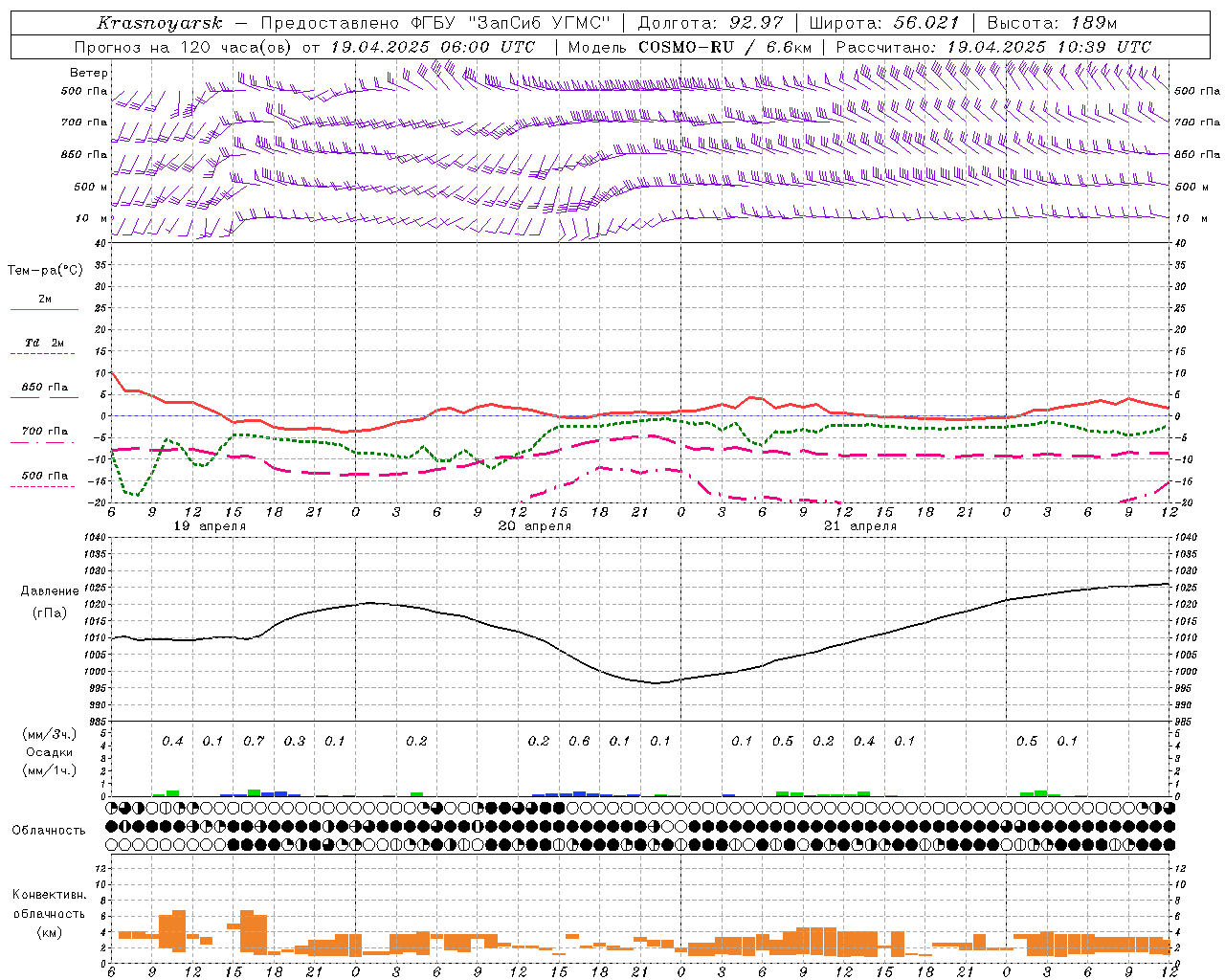
Task: Select the ФГБУ "ЗапСиб УГМС" provider text
Action: pyautogui.click(x=509, y=23)
